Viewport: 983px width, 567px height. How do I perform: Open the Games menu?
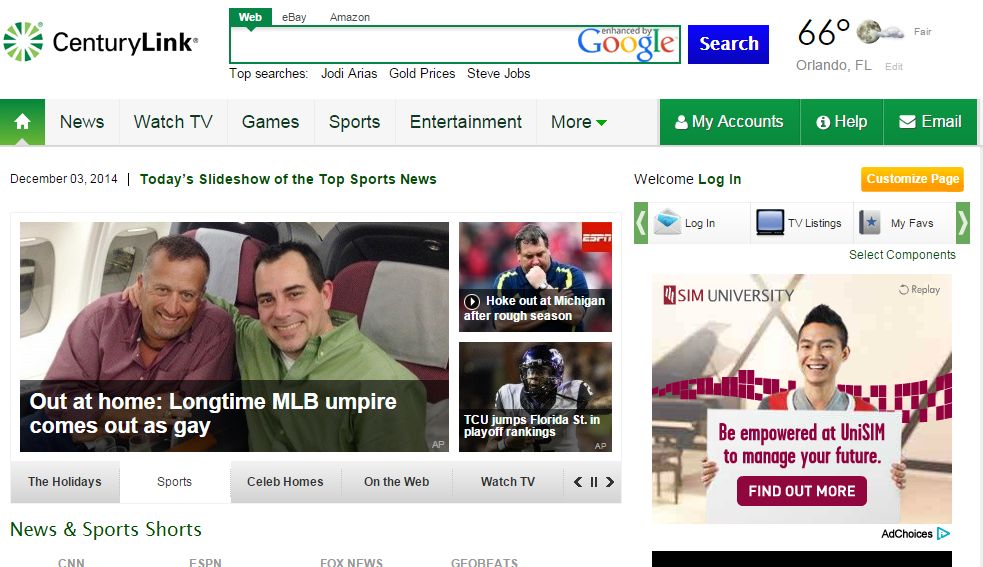tap(271, 122)
